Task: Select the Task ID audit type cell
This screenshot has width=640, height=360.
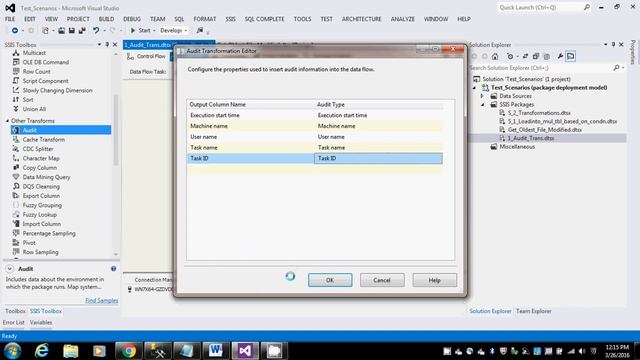Action: (x=378, y=158)
